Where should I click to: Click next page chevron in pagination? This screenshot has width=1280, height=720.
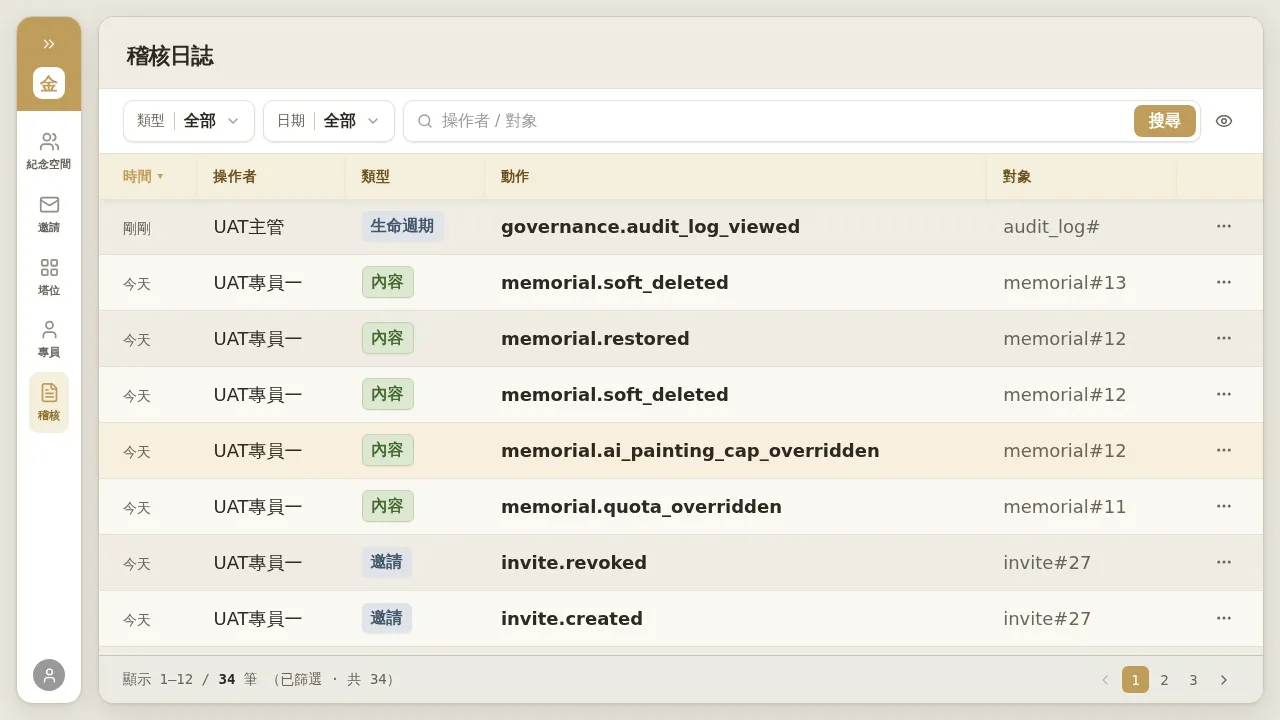point(1223,680)
